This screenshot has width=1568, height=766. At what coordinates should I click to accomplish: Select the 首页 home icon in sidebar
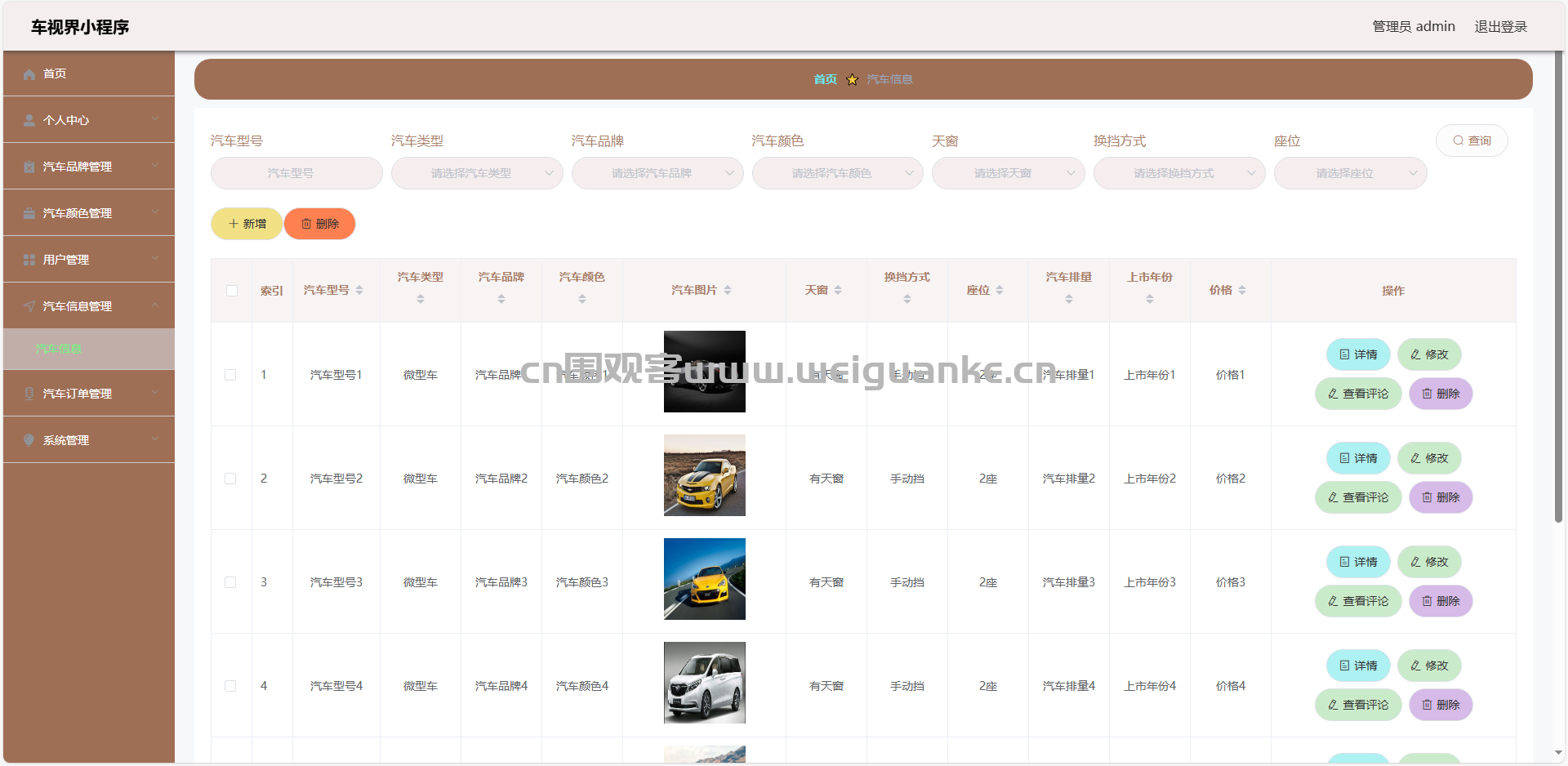28,73
